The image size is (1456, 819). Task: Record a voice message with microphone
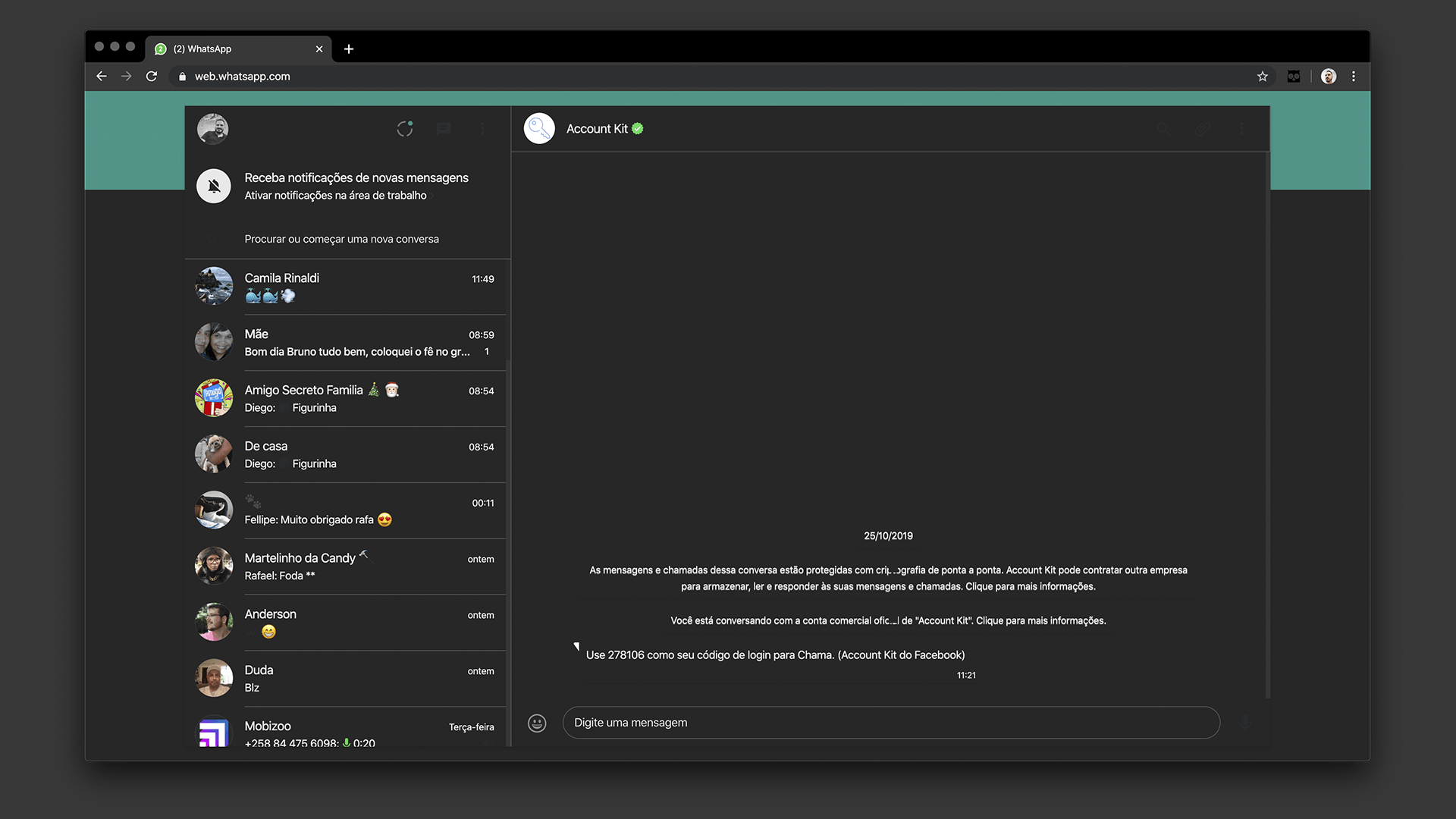point(1244,723)
